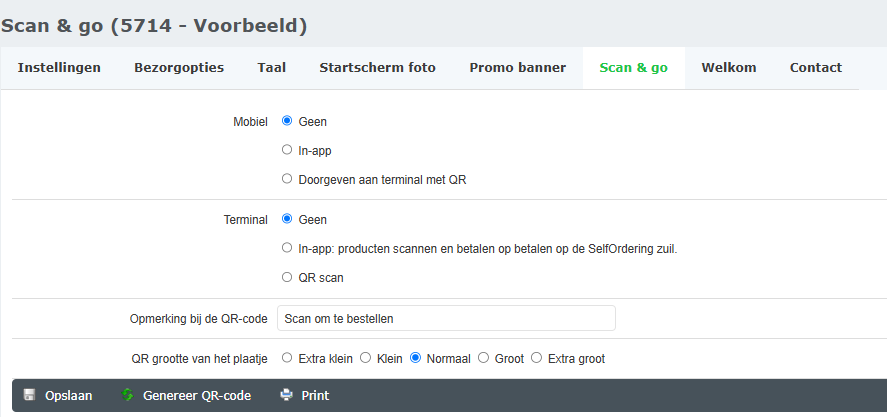Click the printer icon in bottom toolbar
Image resolution: width=887 pixels, height=417 pixels.
(x=286, y=395)
